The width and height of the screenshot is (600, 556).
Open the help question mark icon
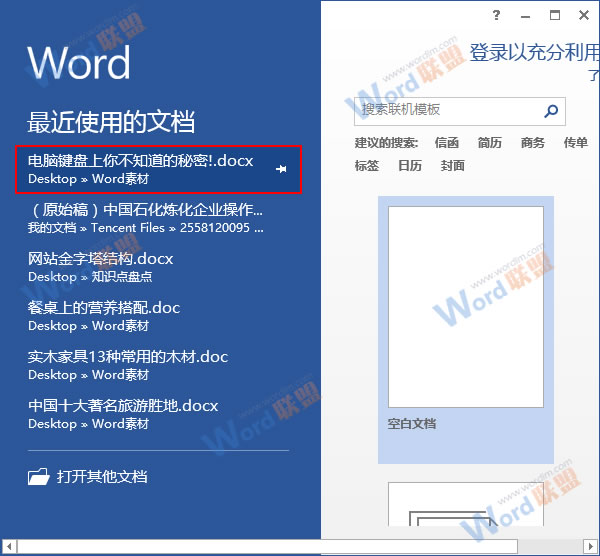tap(496, 15)
